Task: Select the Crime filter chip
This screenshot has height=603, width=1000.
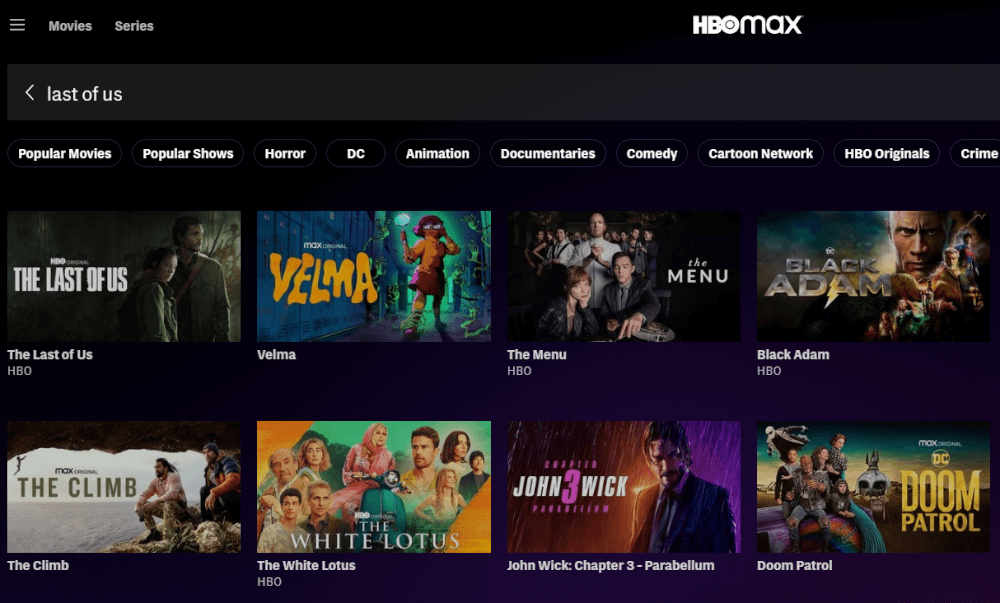Action: pos(976,154)
